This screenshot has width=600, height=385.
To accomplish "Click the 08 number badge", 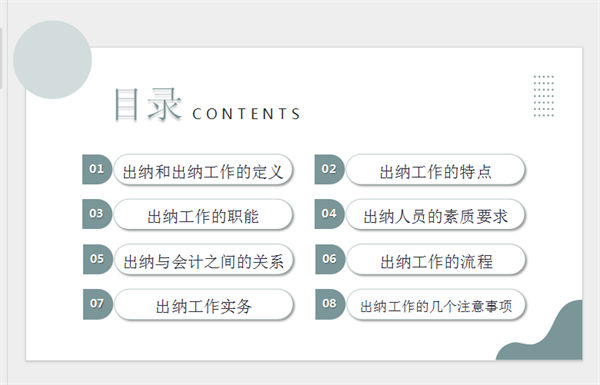I will (330, 304).
